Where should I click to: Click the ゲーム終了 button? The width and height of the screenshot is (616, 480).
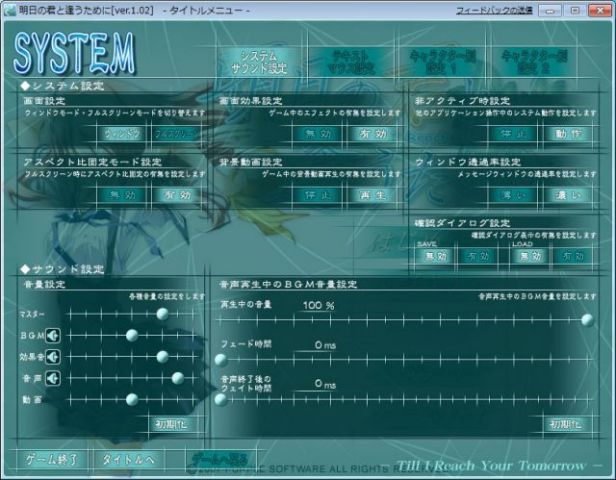point(52,460)
